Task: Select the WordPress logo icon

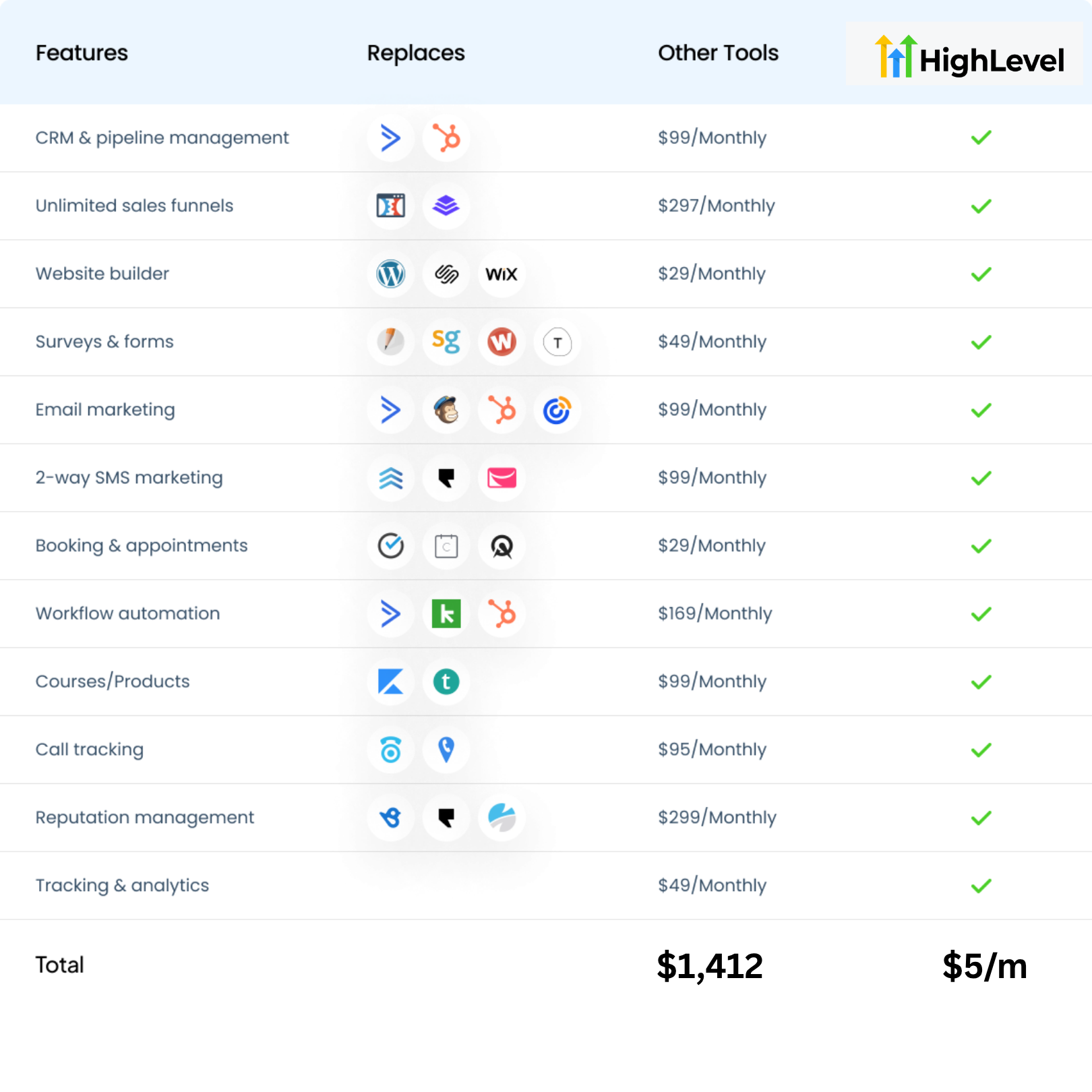Action: coord(391,274)
